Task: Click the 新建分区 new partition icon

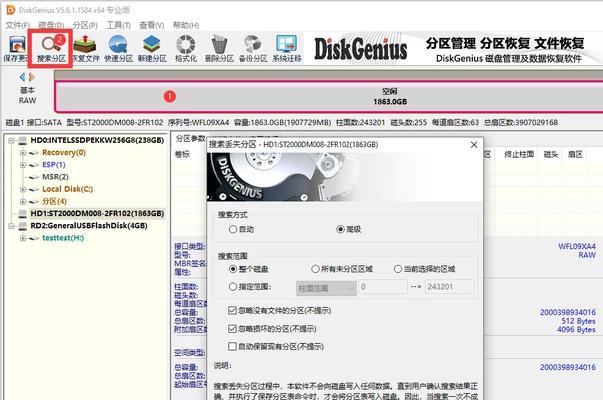Action: point(152,49)
